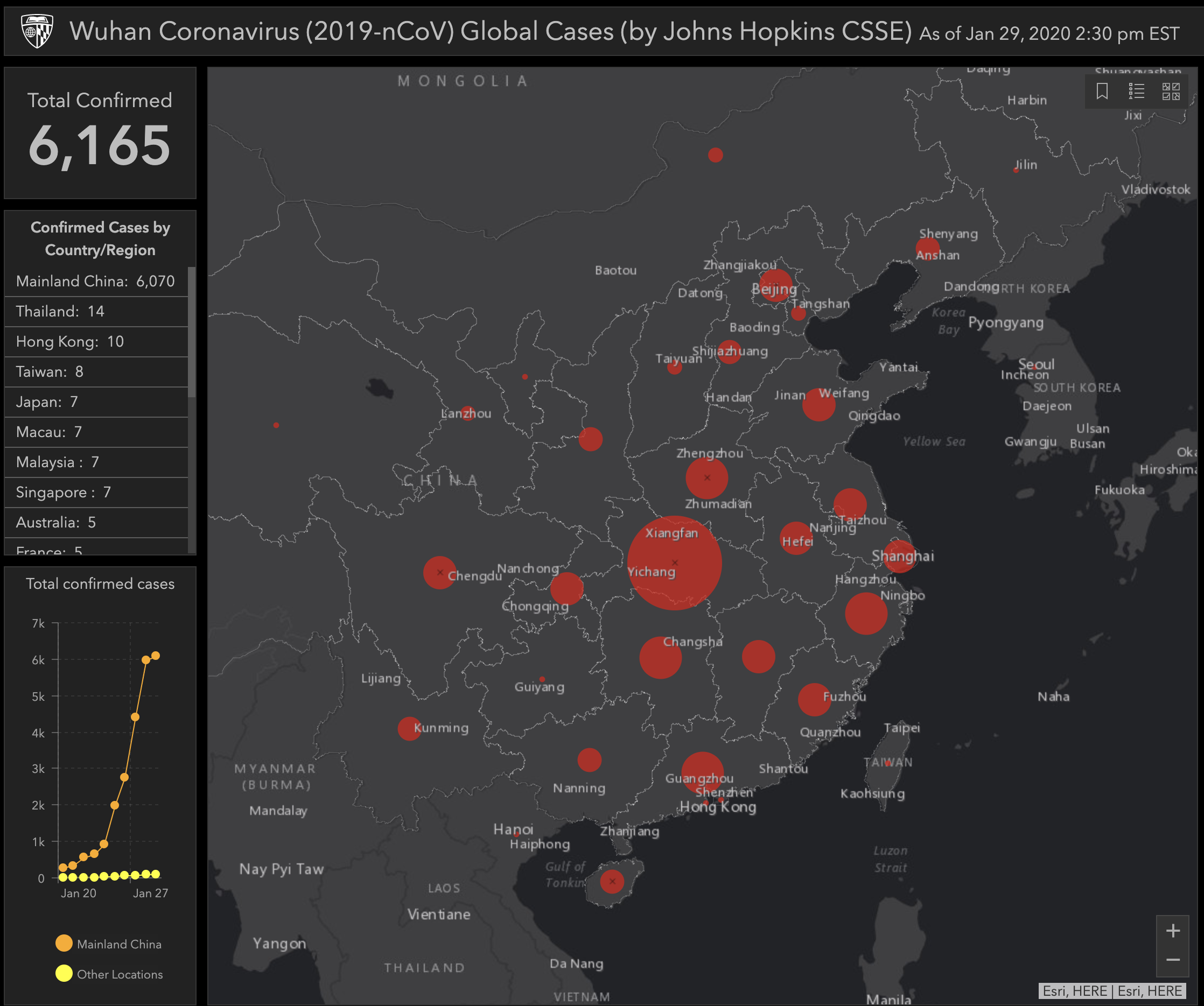1204x1006 pixels.
Task: Click the Pyongyang map label
Action: coord(1006,323)
